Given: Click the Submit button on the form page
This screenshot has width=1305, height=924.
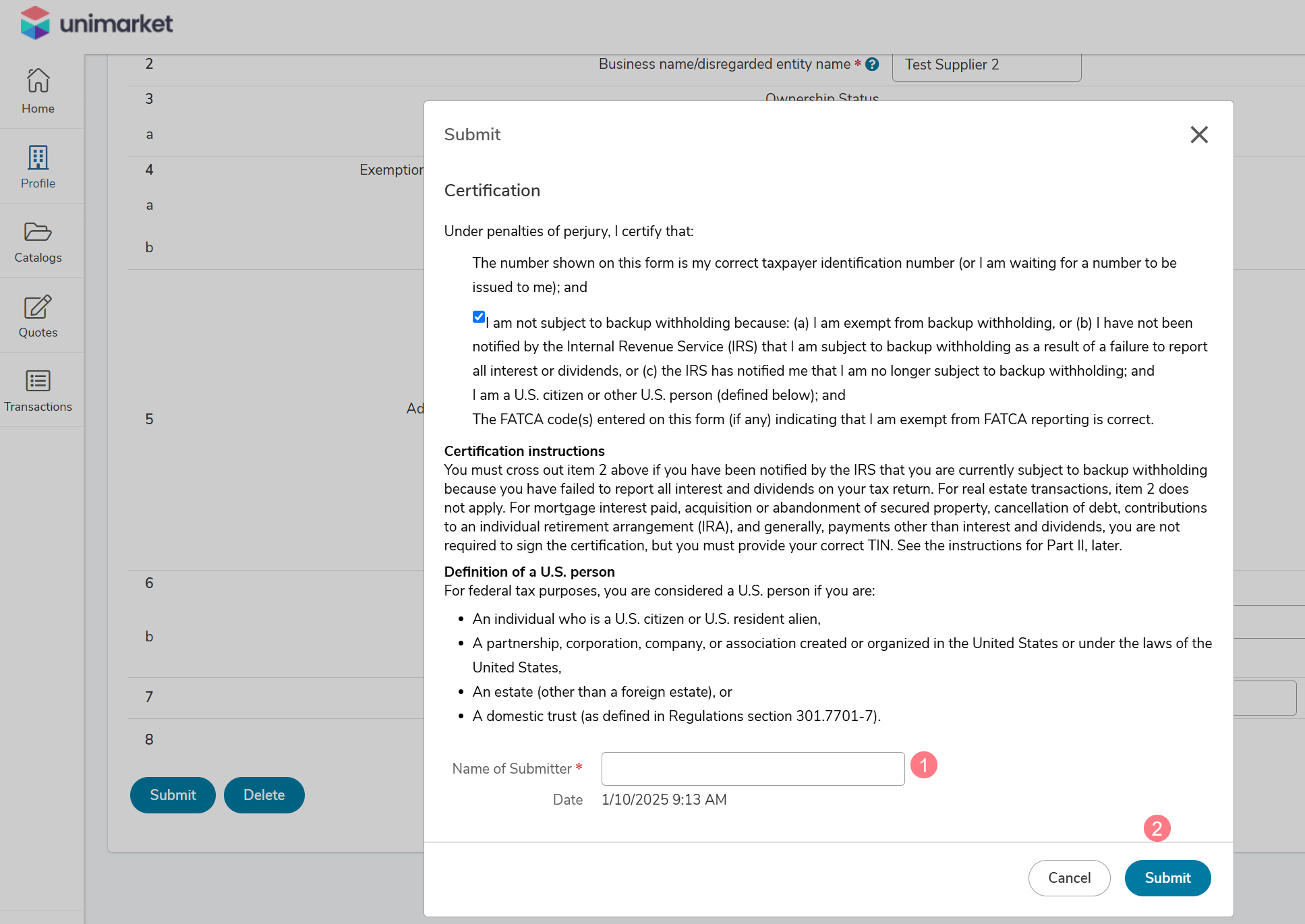Looking at the screenshot, I should point(173,795).
